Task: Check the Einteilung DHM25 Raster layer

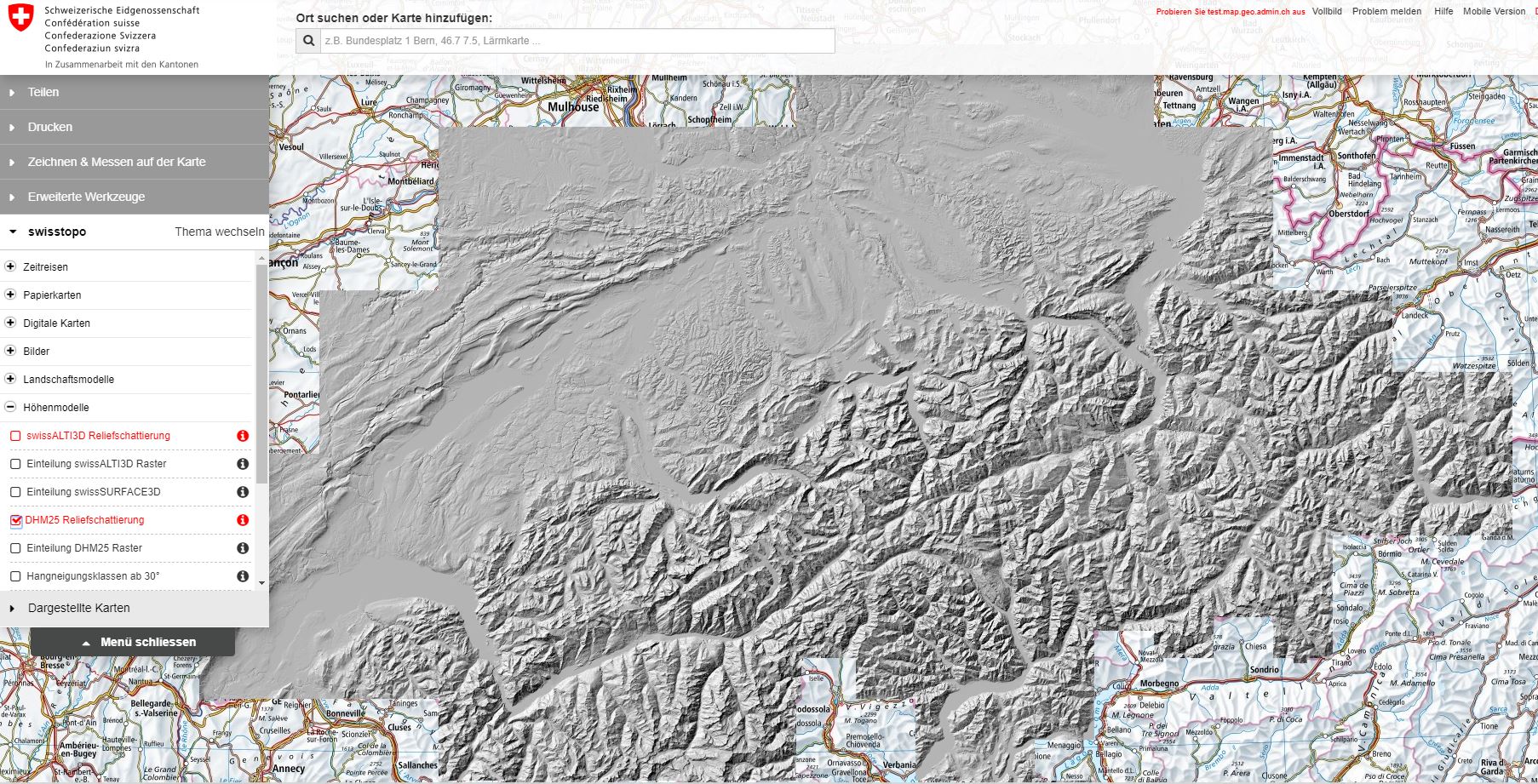Action: coord(15,548)
